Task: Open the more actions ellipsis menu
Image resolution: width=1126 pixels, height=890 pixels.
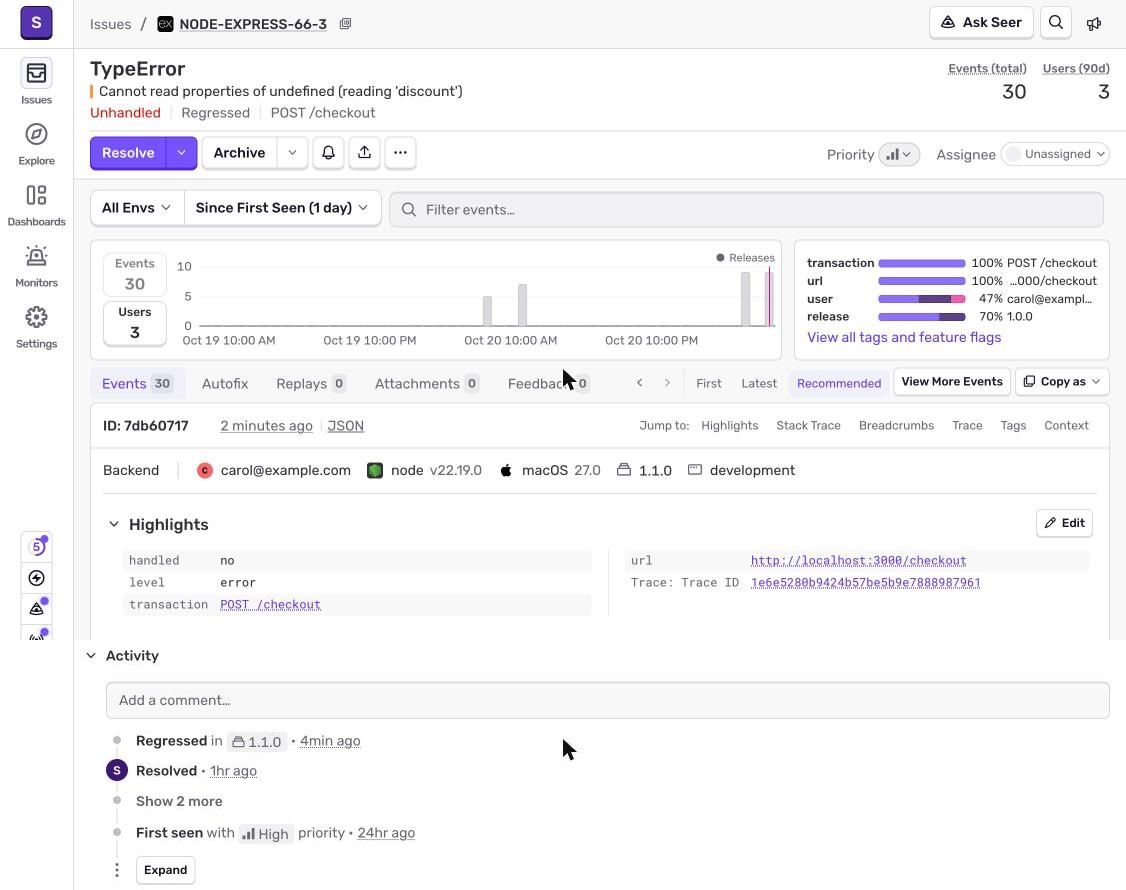Action: (x=401, y=153)
